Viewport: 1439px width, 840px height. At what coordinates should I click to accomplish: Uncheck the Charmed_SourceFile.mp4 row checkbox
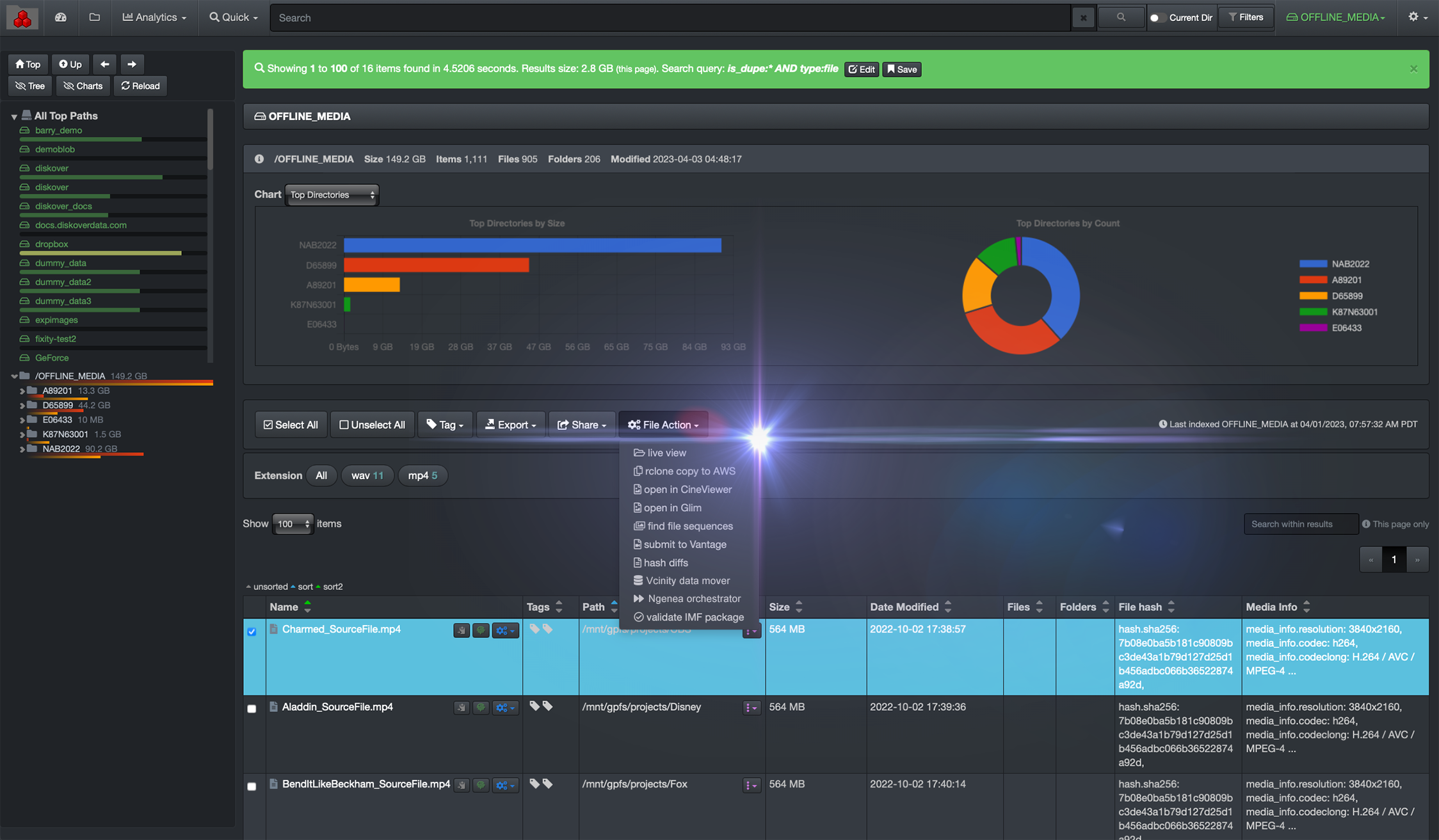point(252,631)
